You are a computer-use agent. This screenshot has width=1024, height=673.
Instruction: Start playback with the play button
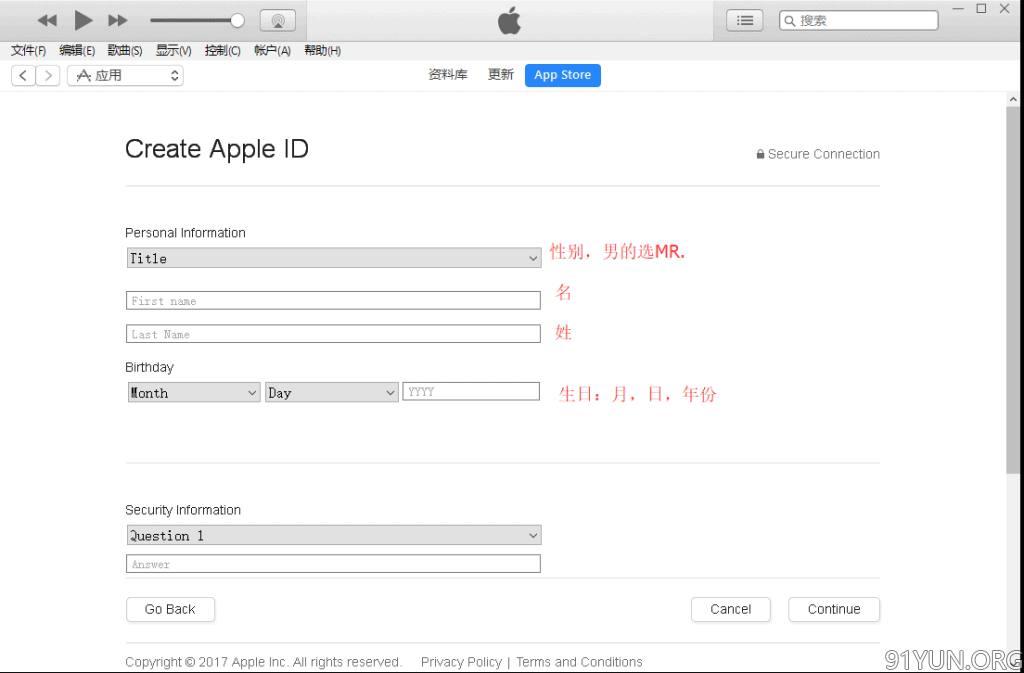(x=83, y=20)
